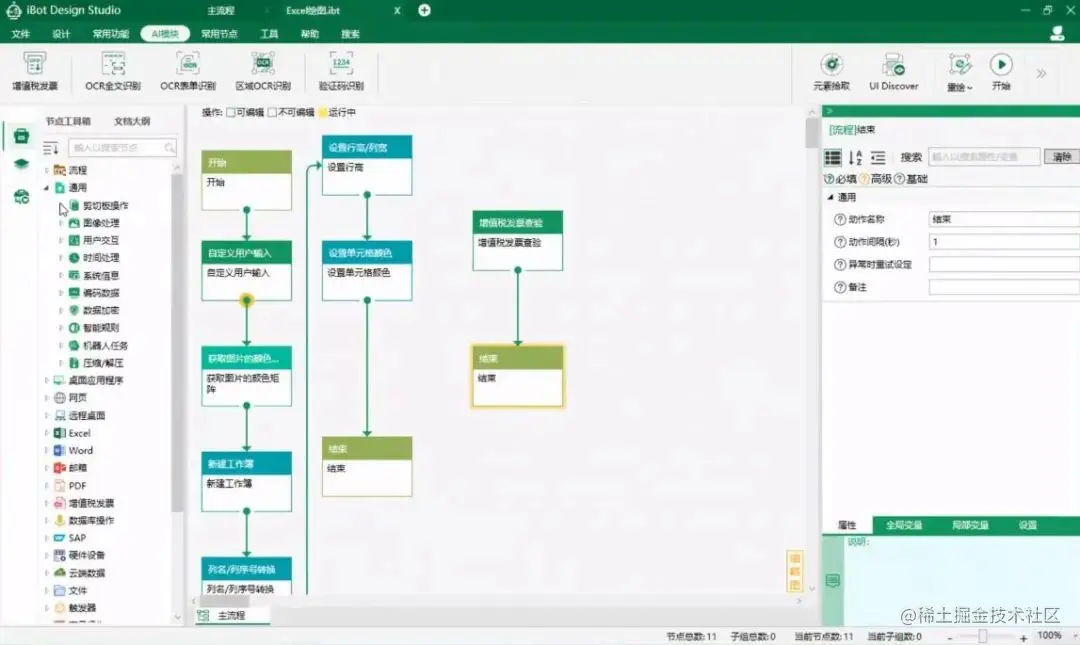Select the 设置单元格颜色 flow node
Viewport: 1080px width, 645px height.
click(x=366, y=270)
